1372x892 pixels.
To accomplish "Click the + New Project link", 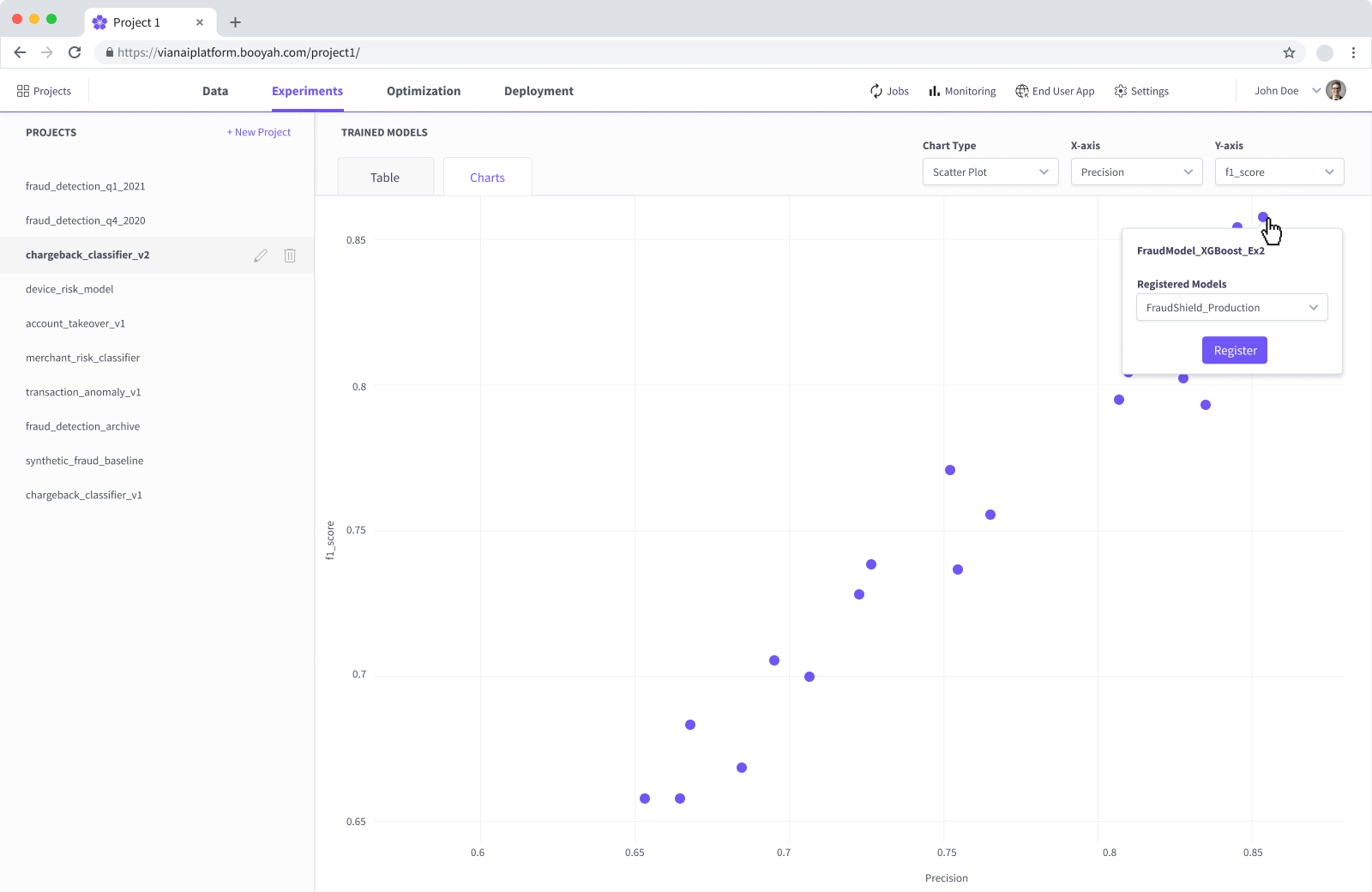I will pos(258,132).
